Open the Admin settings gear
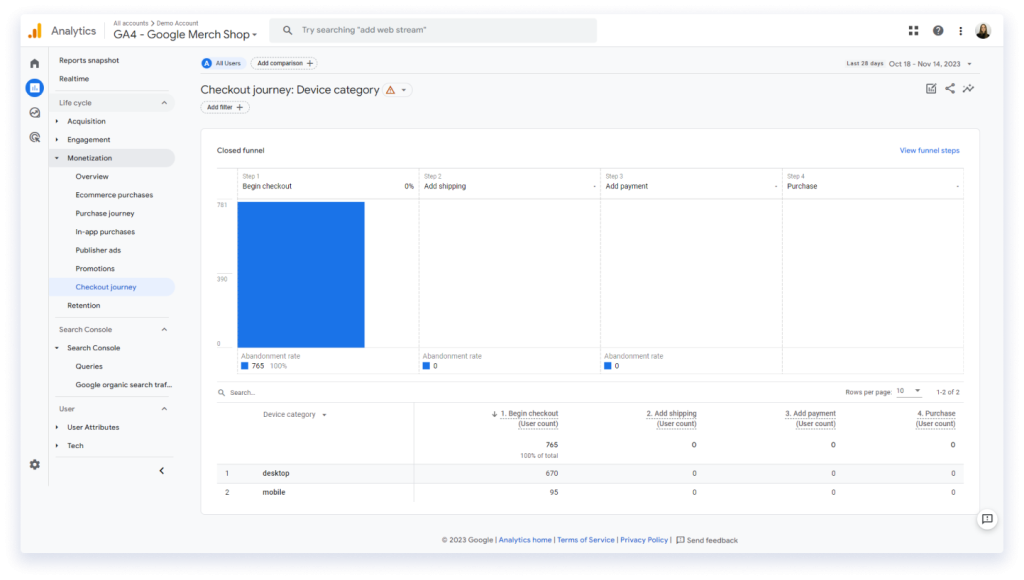Image resolution: width=1024 pixels, height=580 pixels. point(34,464)
